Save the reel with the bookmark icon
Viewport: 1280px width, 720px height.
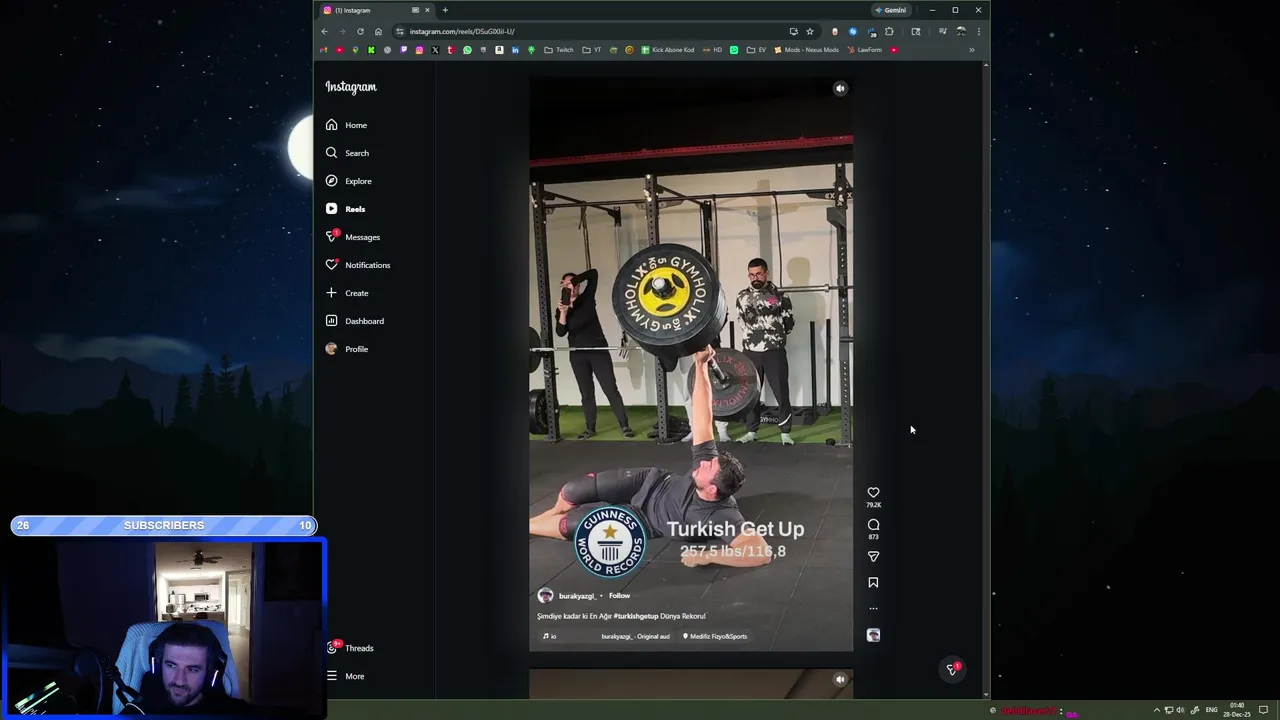(873, 582)
